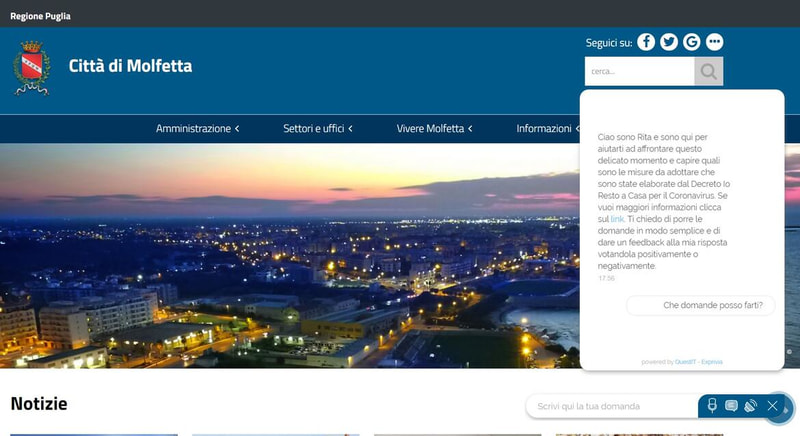Screen dimensions: 800x436
Task: Toggle the chatbot speaker sound icon
Action: click(751, 405)
